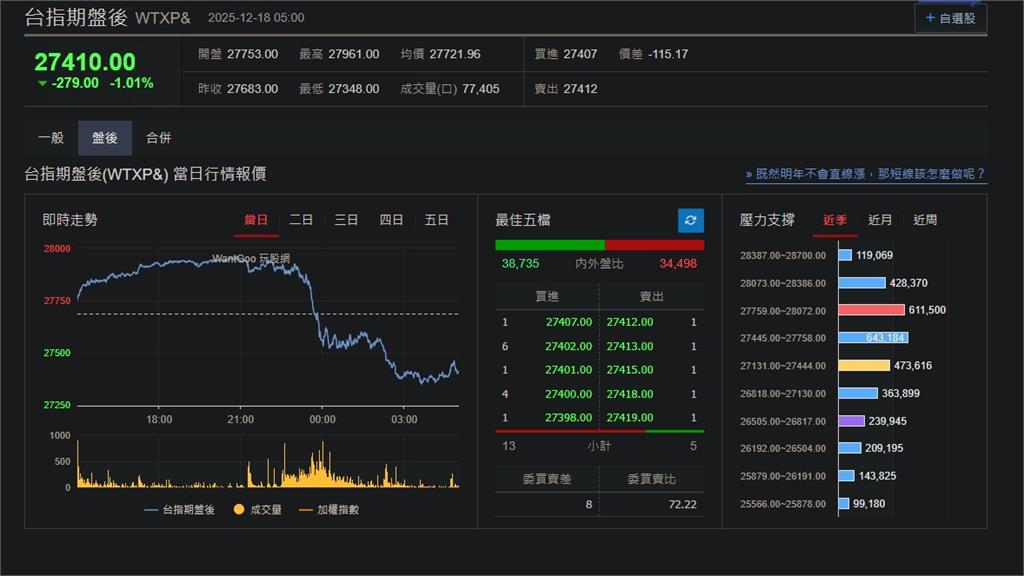Open the 合併 session tab

pyautogui.click(x=158, y=138)
